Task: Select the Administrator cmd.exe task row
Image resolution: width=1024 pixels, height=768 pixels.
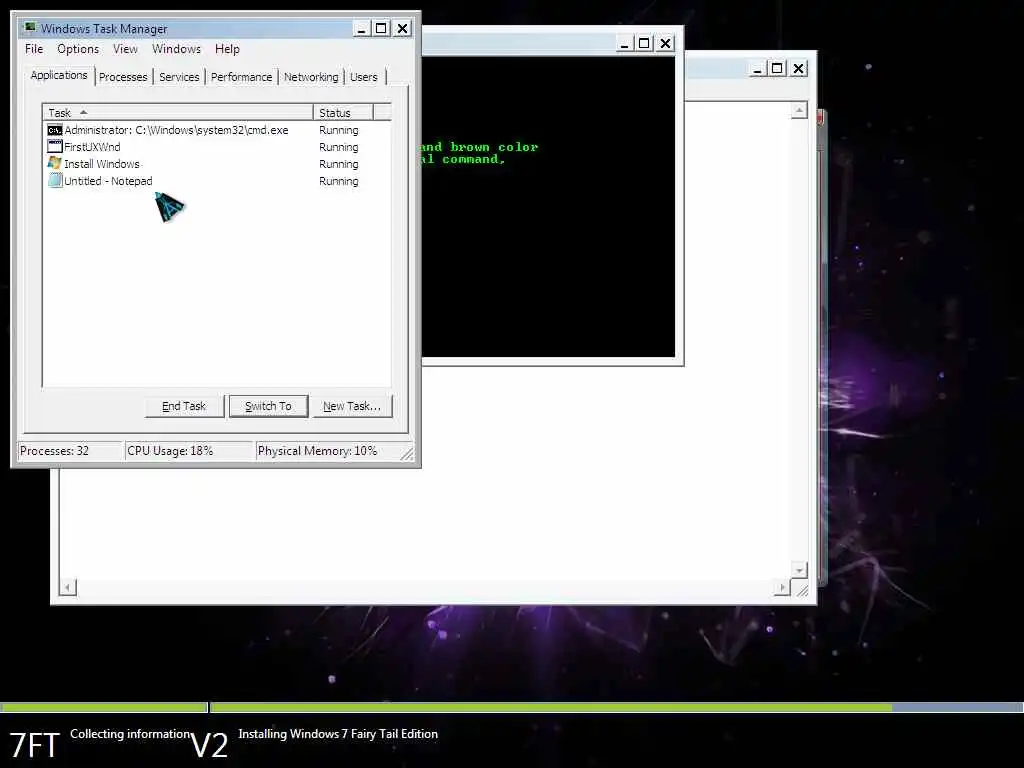Action: [x=217, y=130]
